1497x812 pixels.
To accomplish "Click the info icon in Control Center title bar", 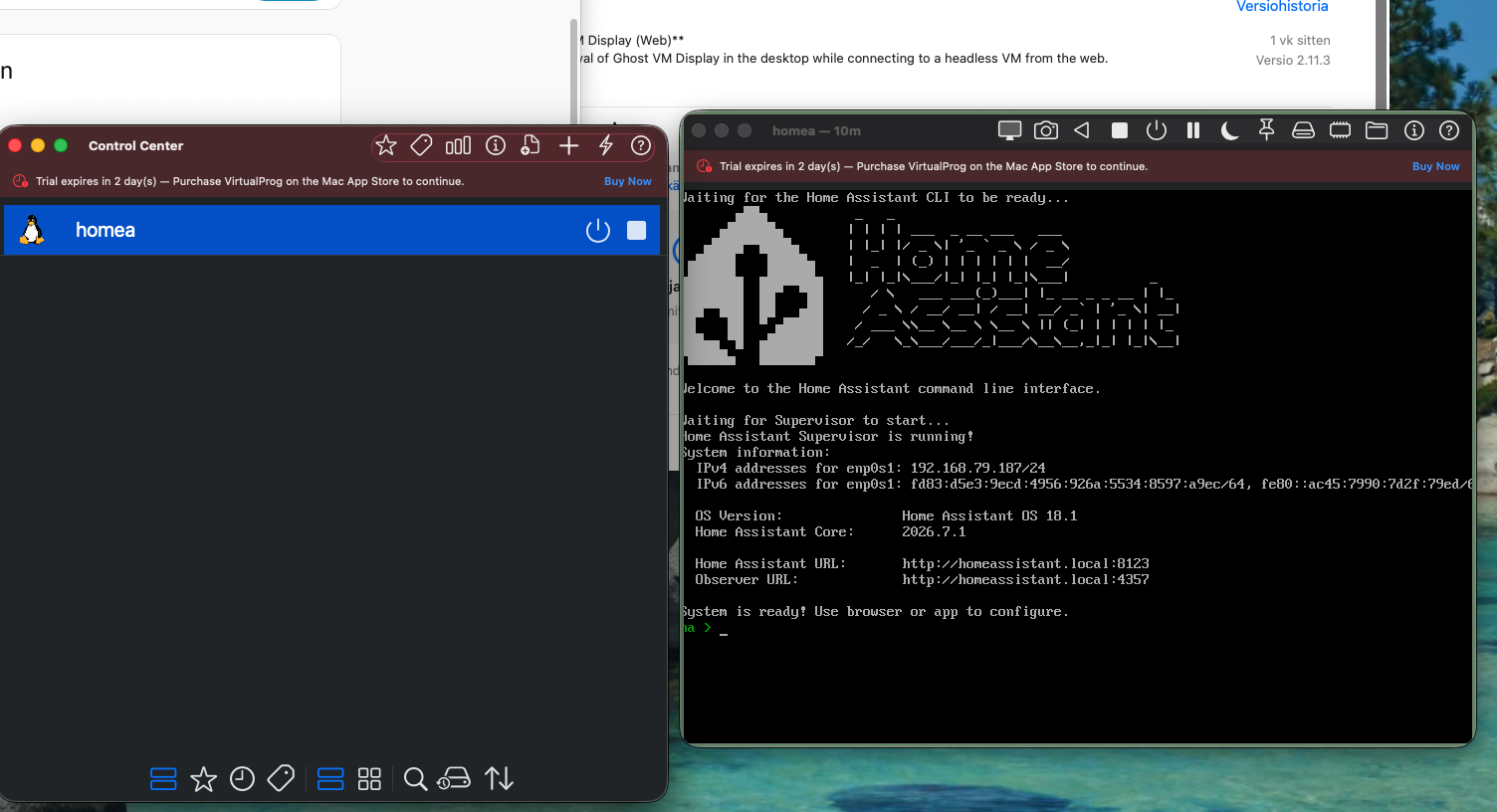I will [x=496, y=146].
